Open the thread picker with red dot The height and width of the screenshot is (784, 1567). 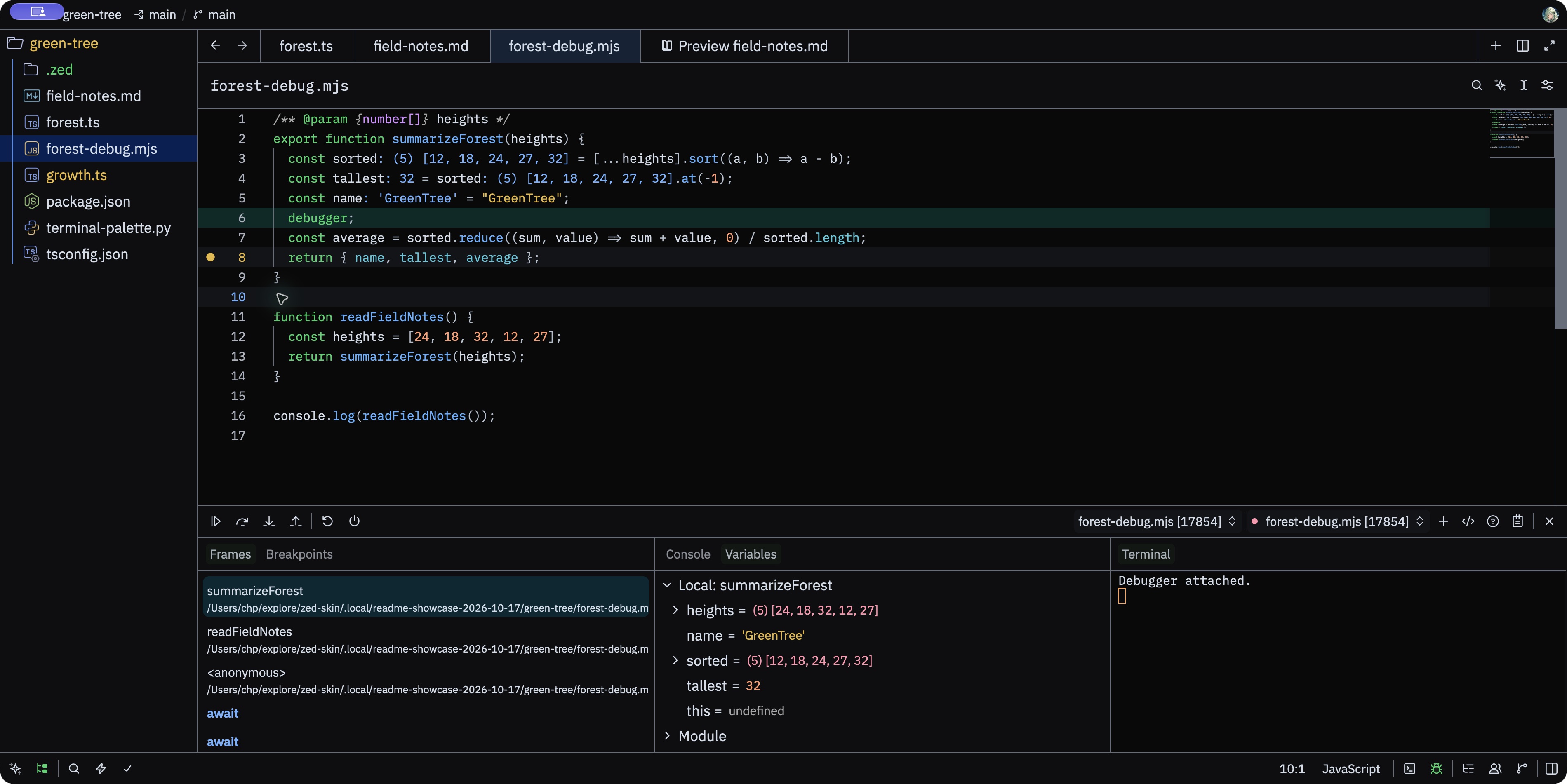pyautogui.click(x=1338, y=521)
